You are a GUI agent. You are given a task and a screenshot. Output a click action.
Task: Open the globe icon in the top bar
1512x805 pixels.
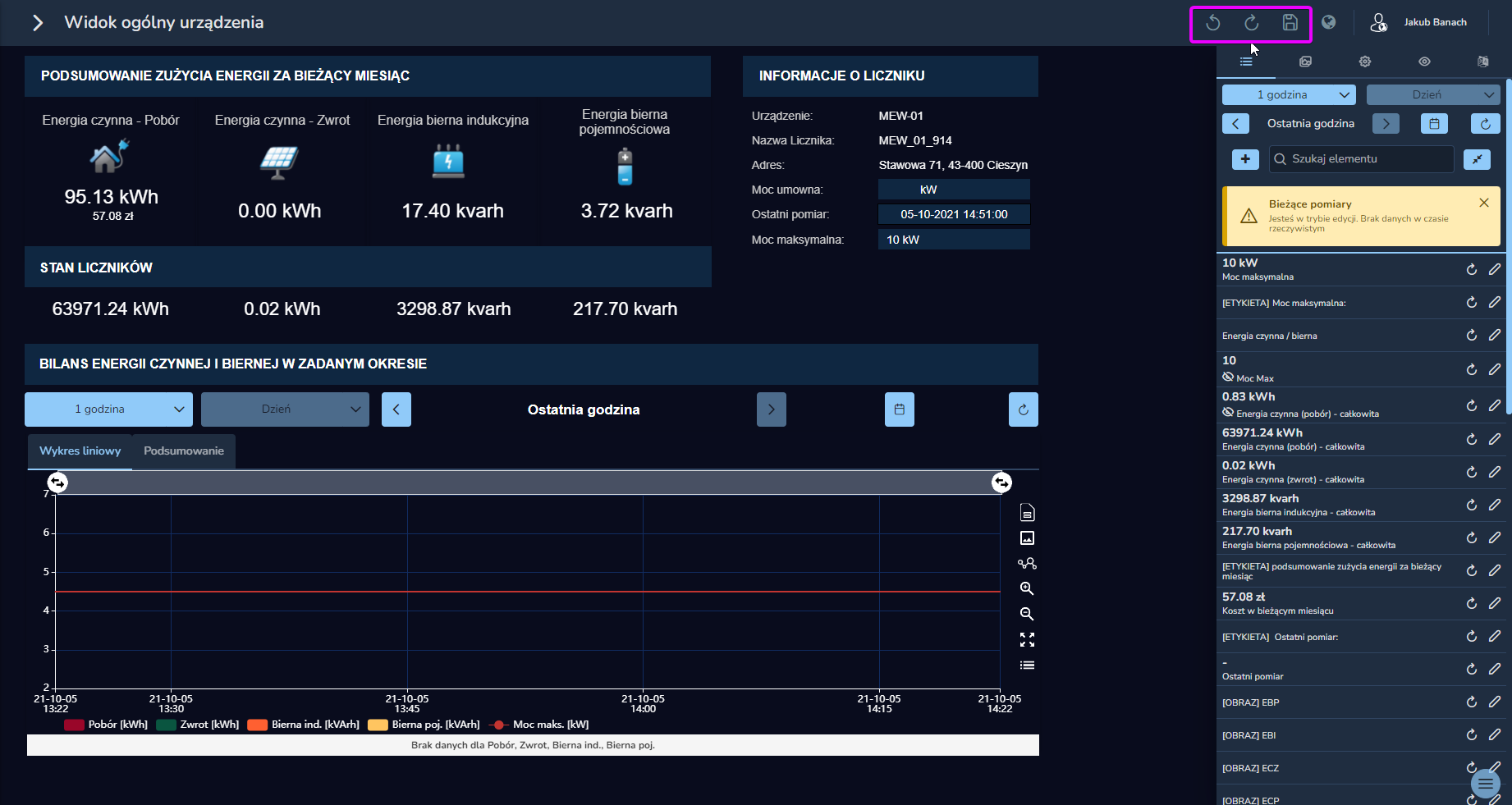point(1328,22)
